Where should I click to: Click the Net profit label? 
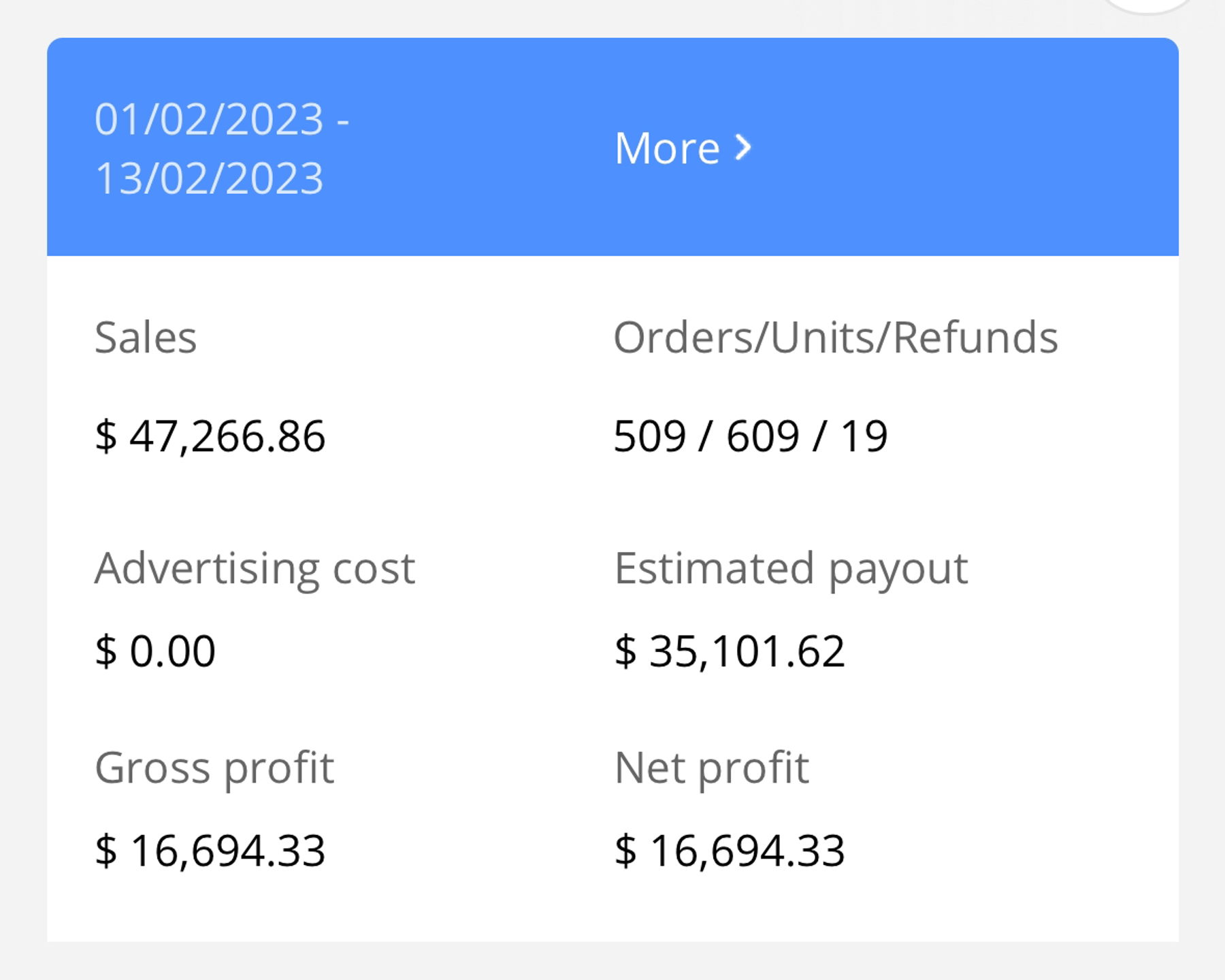pyautogui.click(x=712, y=769)
